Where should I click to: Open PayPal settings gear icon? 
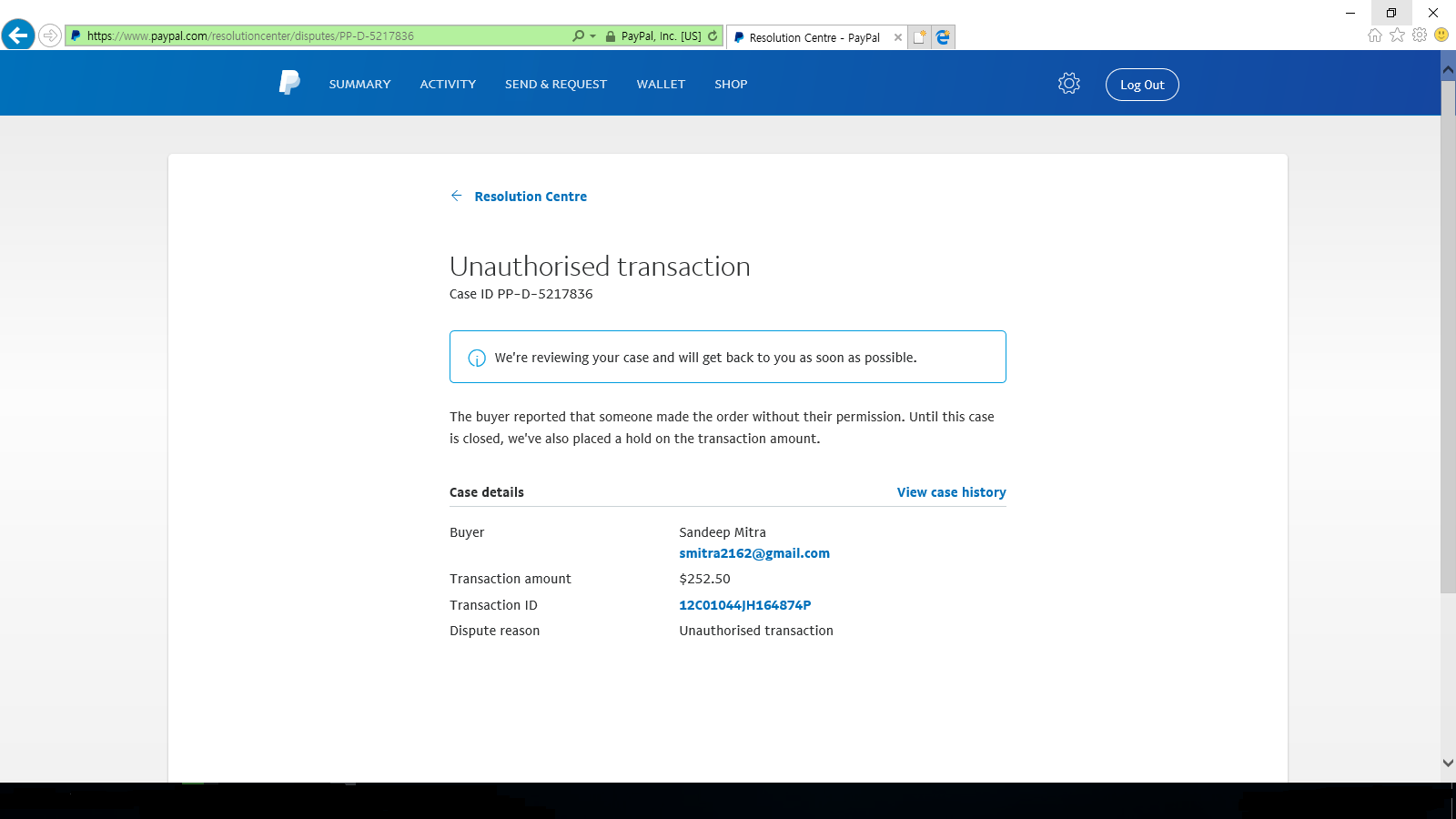coord(1069,84)
